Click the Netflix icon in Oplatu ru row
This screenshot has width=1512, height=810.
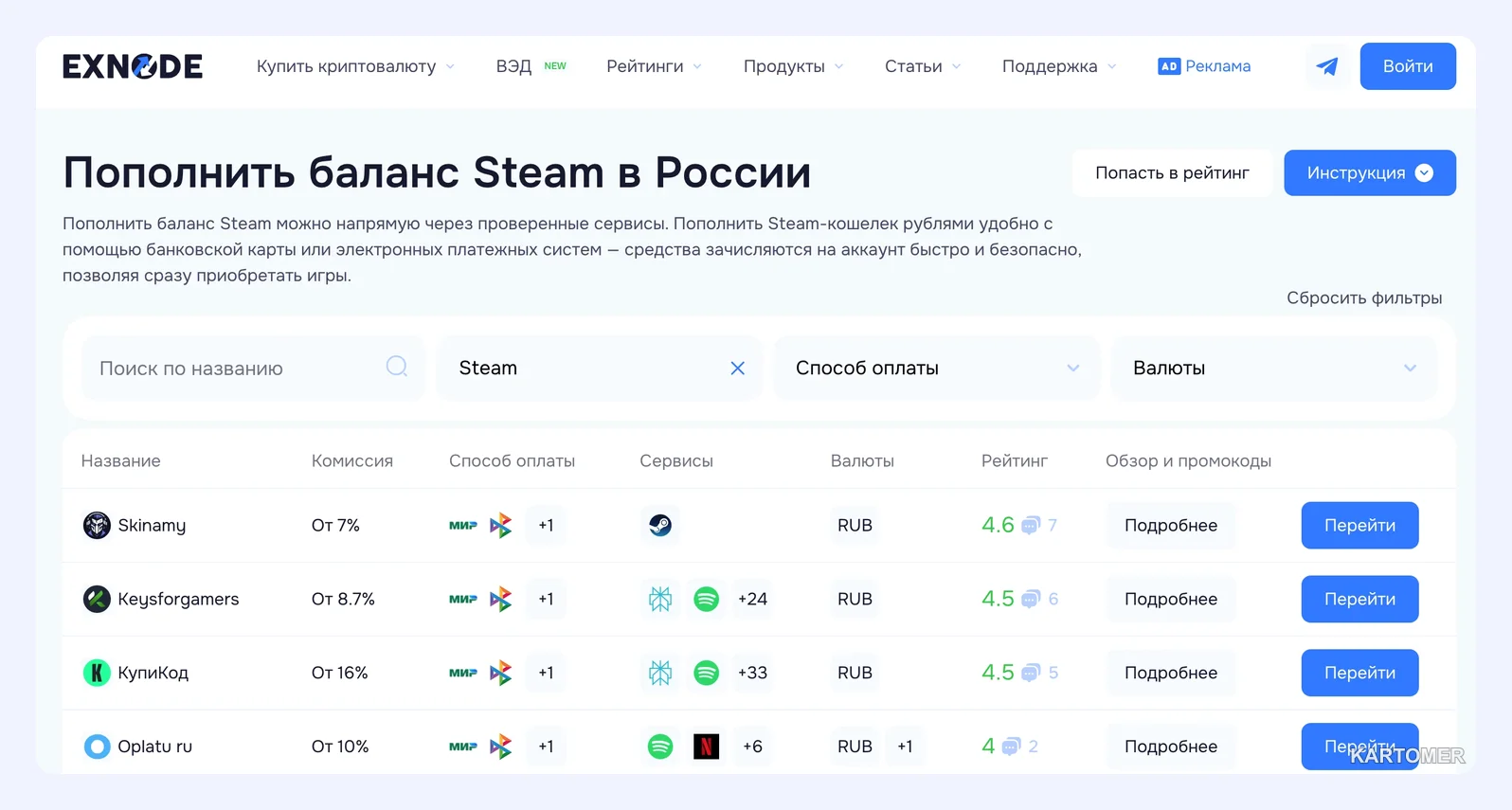coord(706,747)
